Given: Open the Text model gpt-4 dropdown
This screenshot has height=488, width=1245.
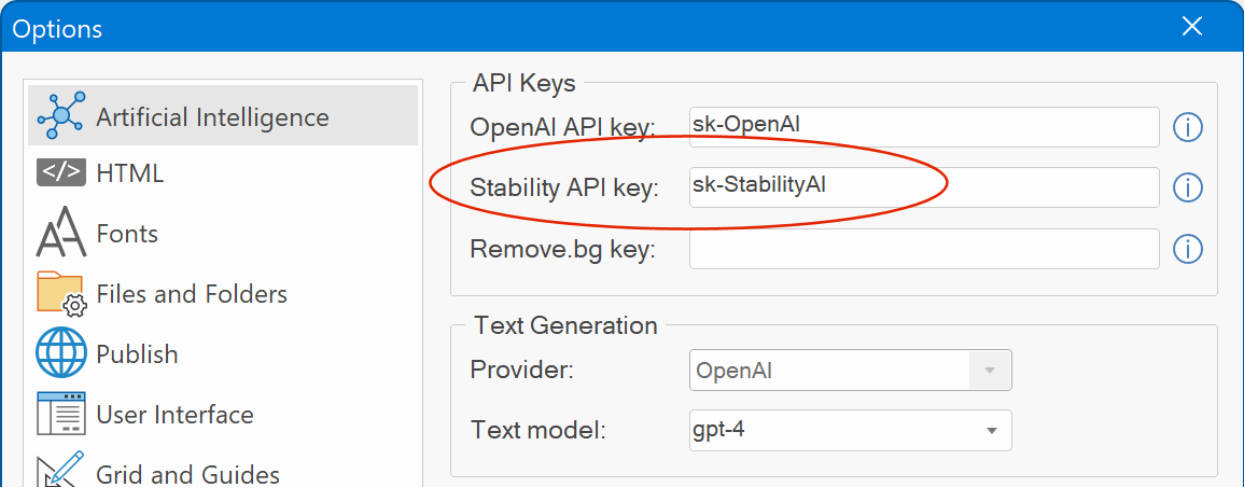Looking at the screenshot, I should pos(850,430).
